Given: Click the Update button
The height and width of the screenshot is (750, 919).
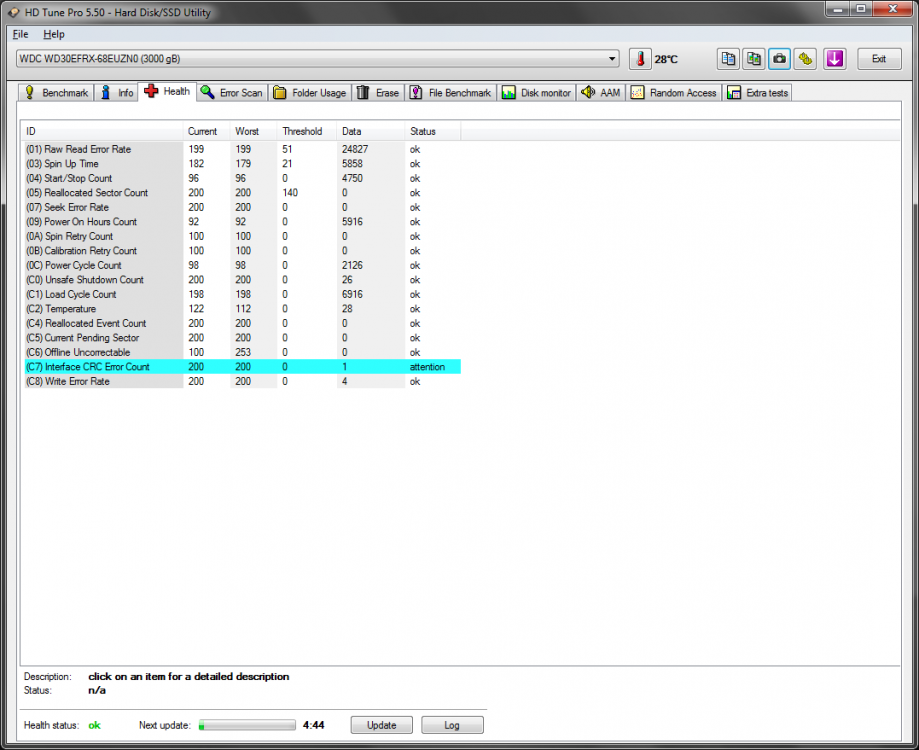Looking at the screenshot, I should pyautogui.click(x=382, y=725).
